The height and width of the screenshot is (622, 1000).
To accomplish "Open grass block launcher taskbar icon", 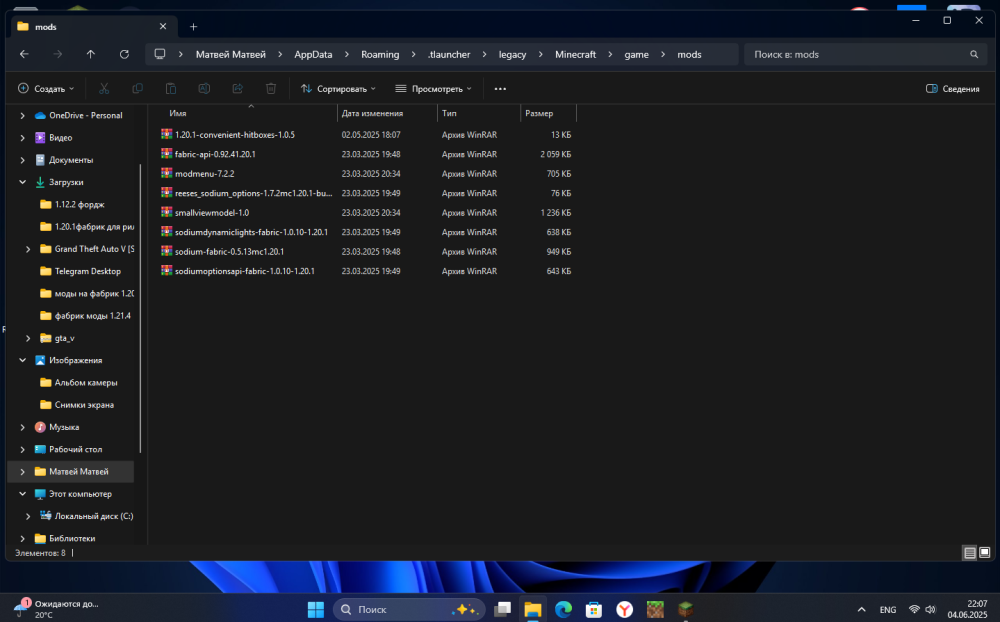I will [x=686, y=609].
